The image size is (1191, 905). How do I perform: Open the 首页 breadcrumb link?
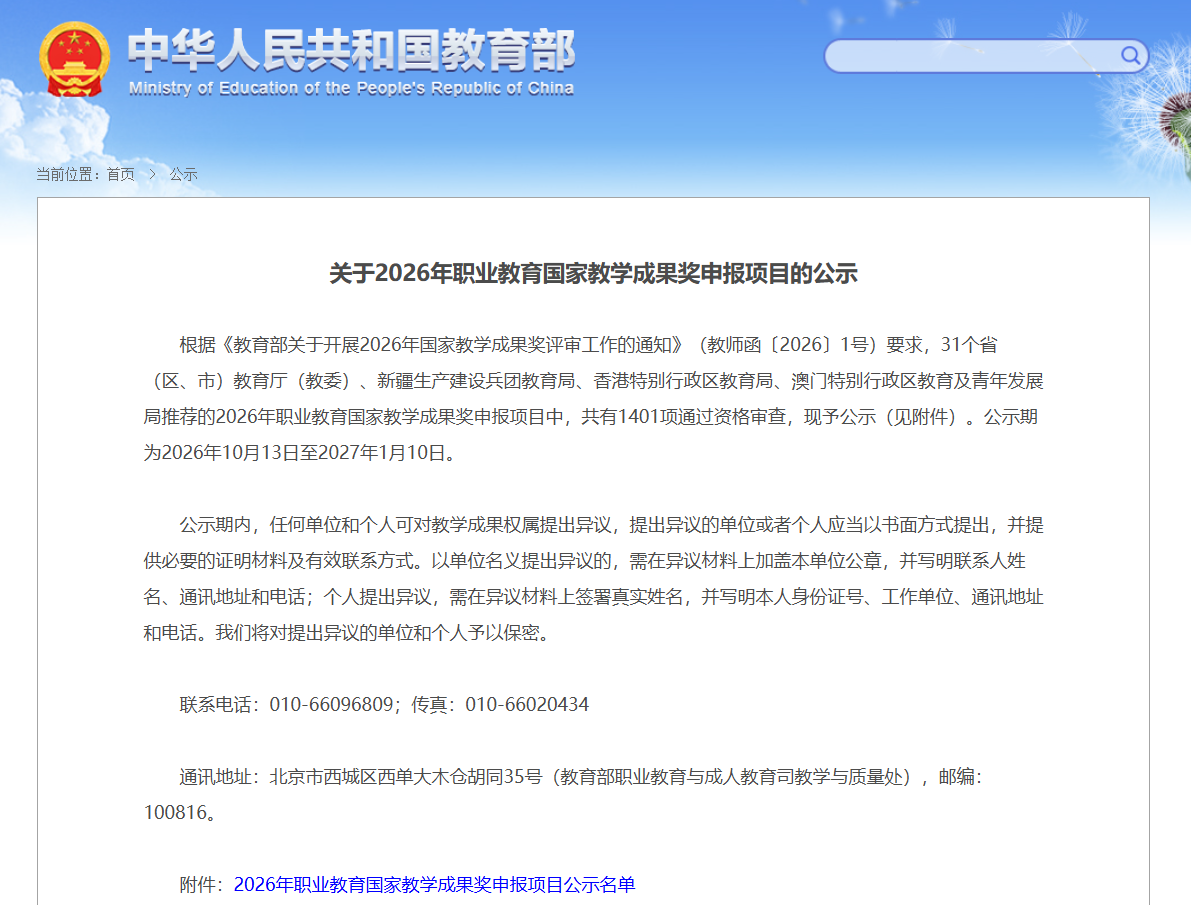121,175
